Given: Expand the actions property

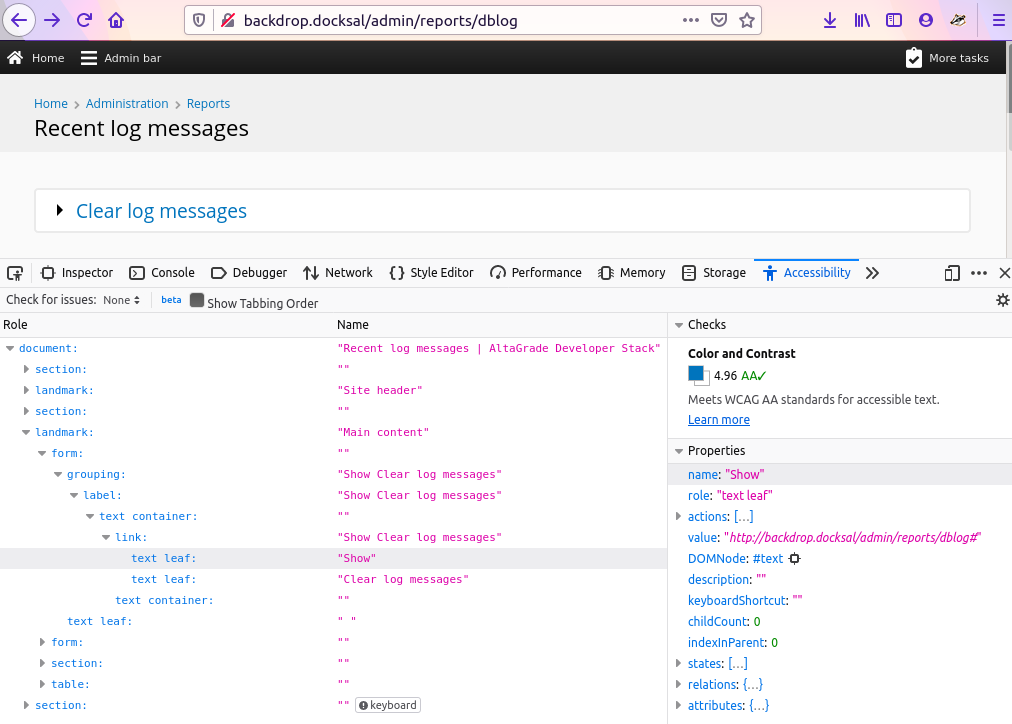Looking at the screenshot, I should (x=678, y=516).
